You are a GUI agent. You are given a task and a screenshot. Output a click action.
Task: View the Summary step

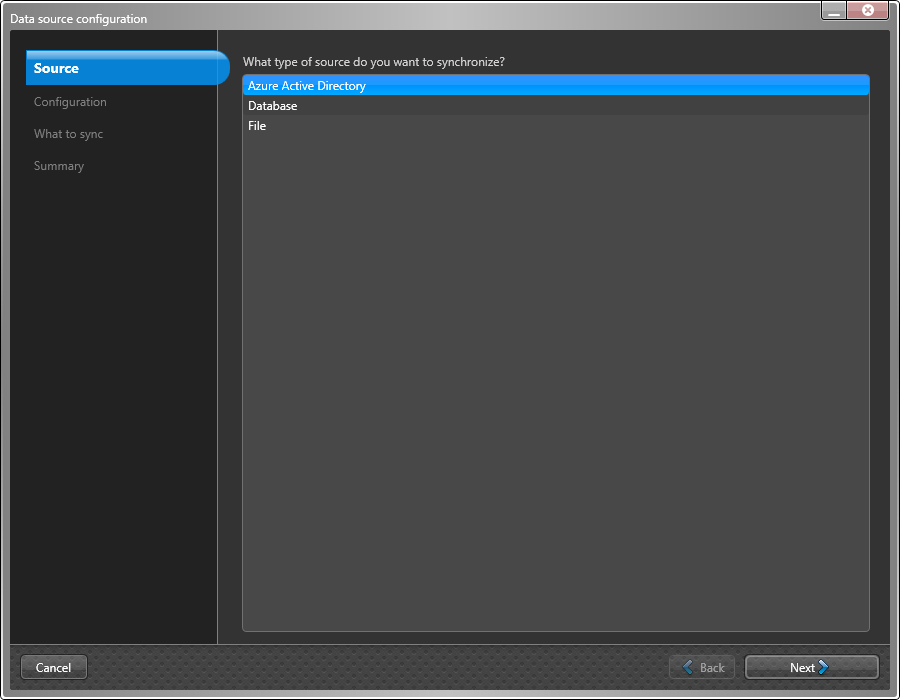click(58, 165)
